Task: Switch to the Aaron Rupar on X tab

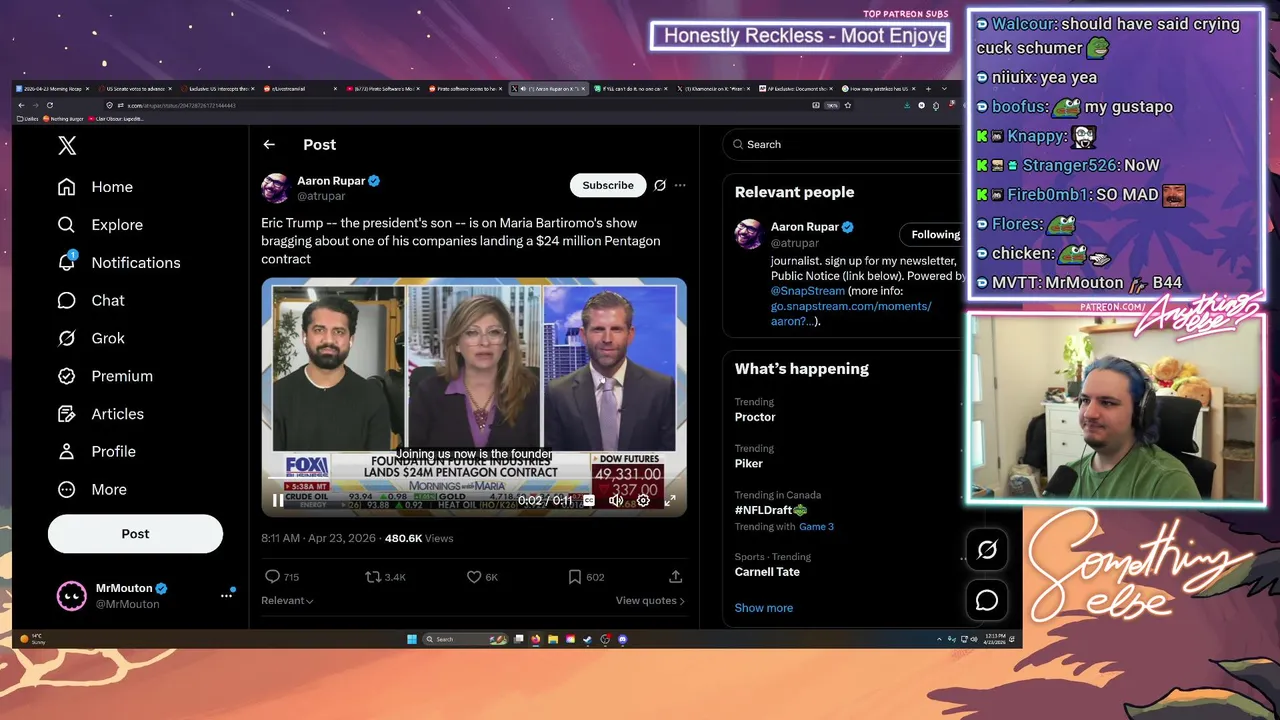Action: (549, 89)
